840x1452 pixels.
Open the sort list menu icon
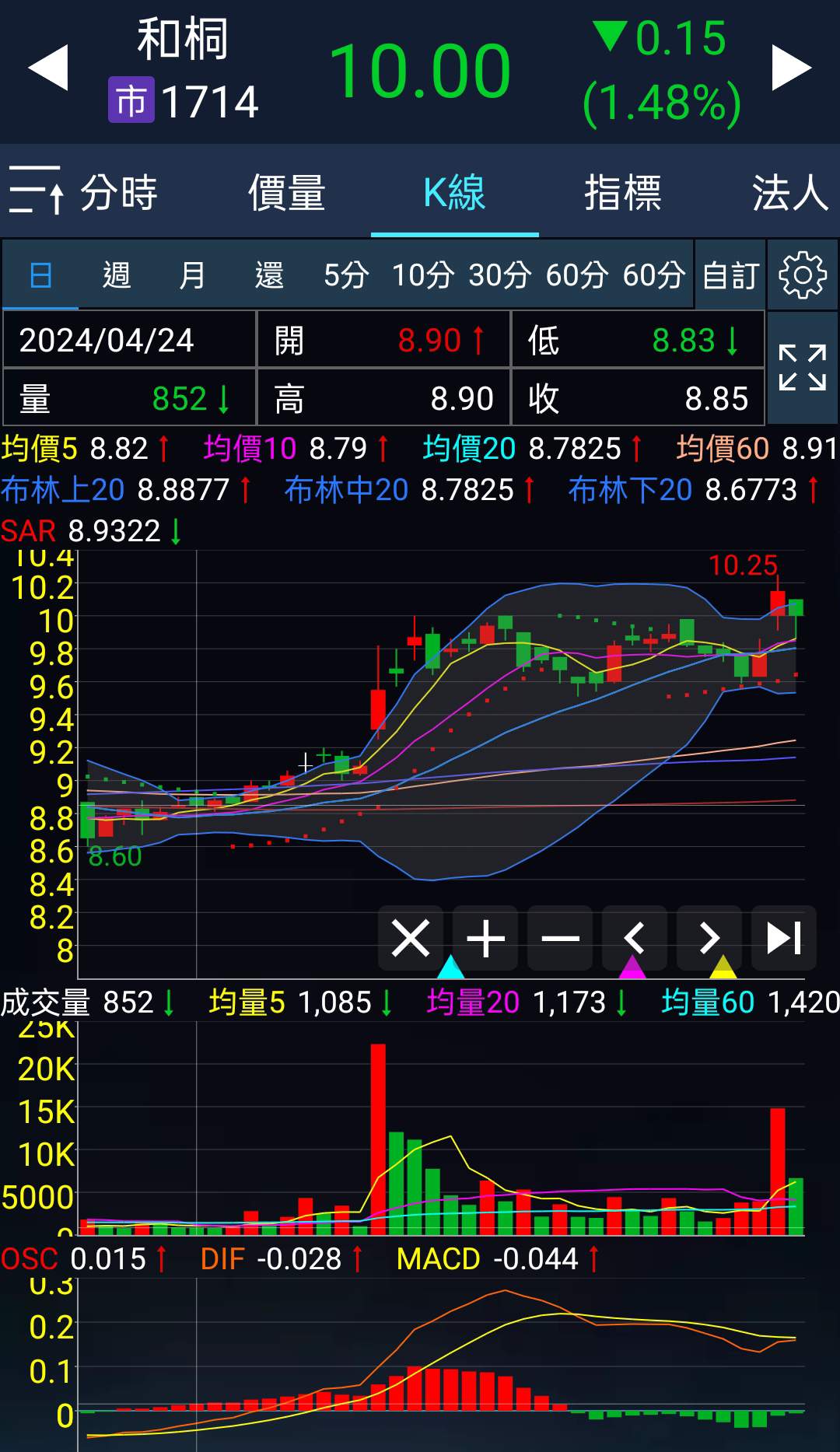pos(36,191)
